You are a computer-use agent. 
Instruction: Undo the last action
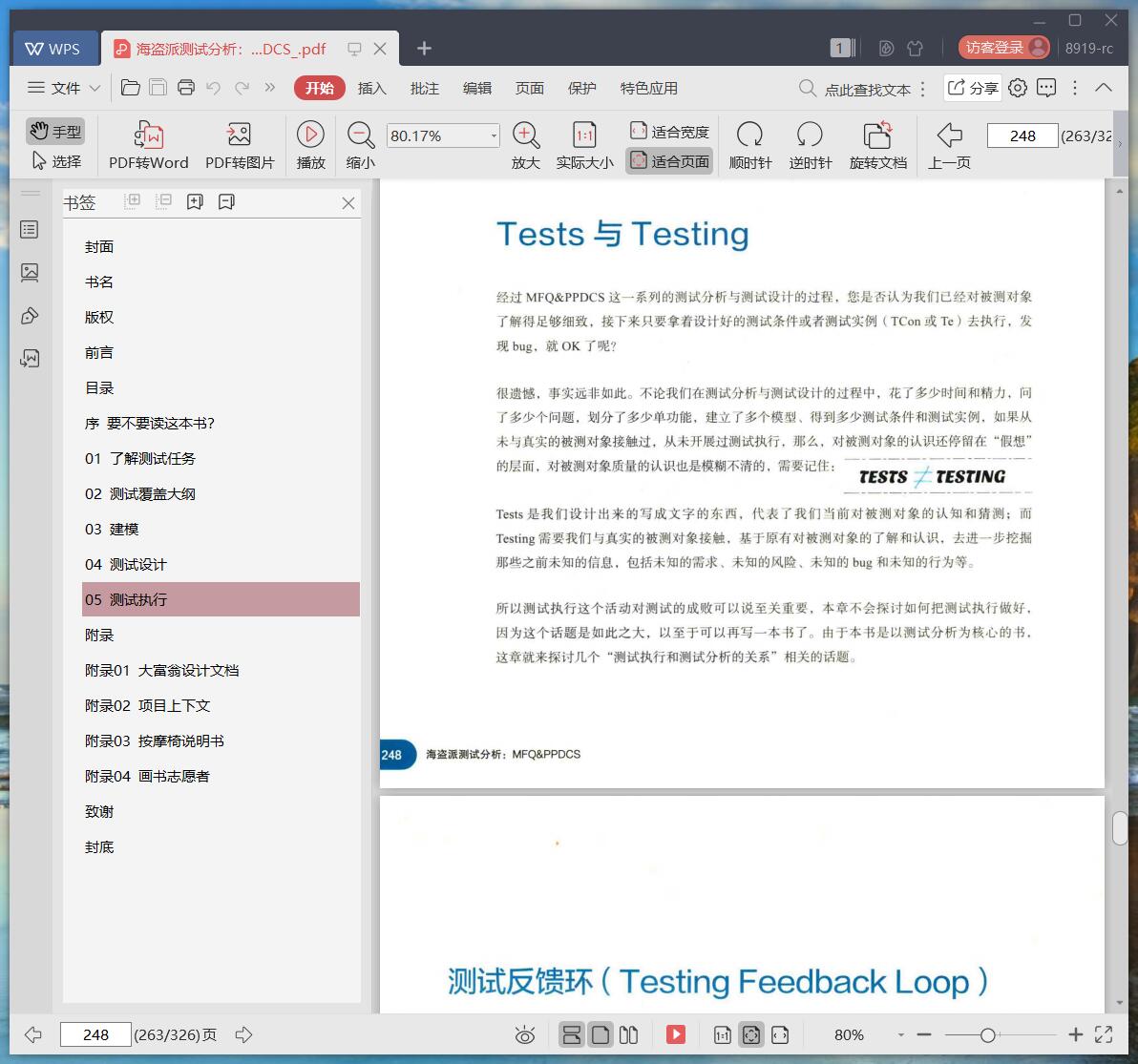tap(214, 88)
